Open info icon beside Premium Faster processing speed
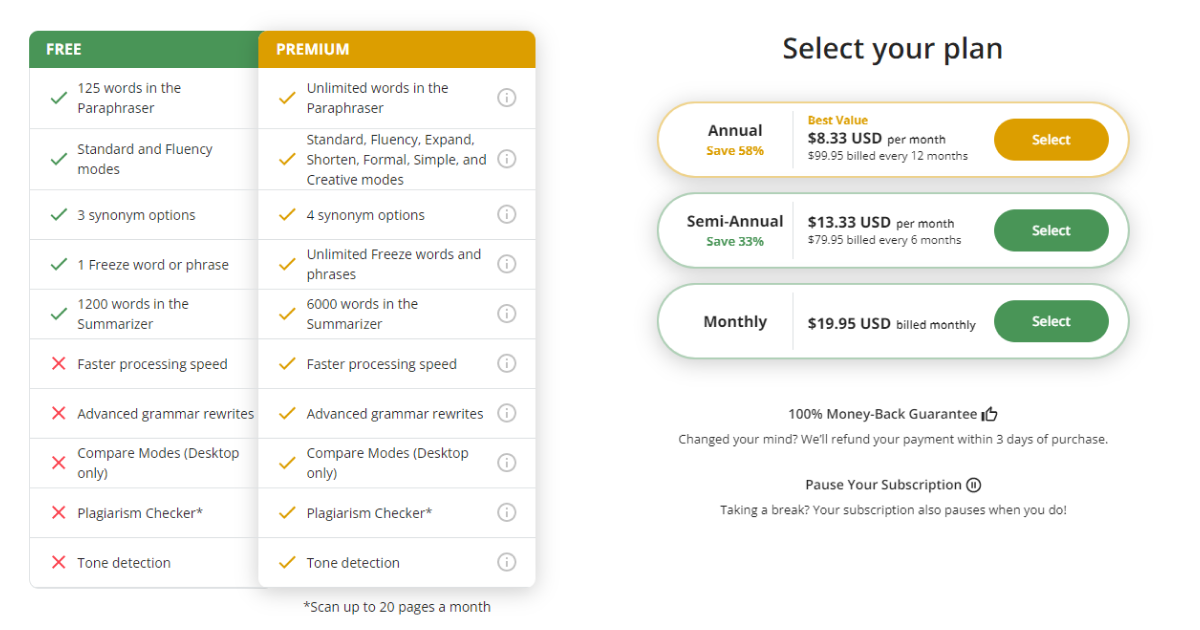1200x630 pixels. [507, 364]
